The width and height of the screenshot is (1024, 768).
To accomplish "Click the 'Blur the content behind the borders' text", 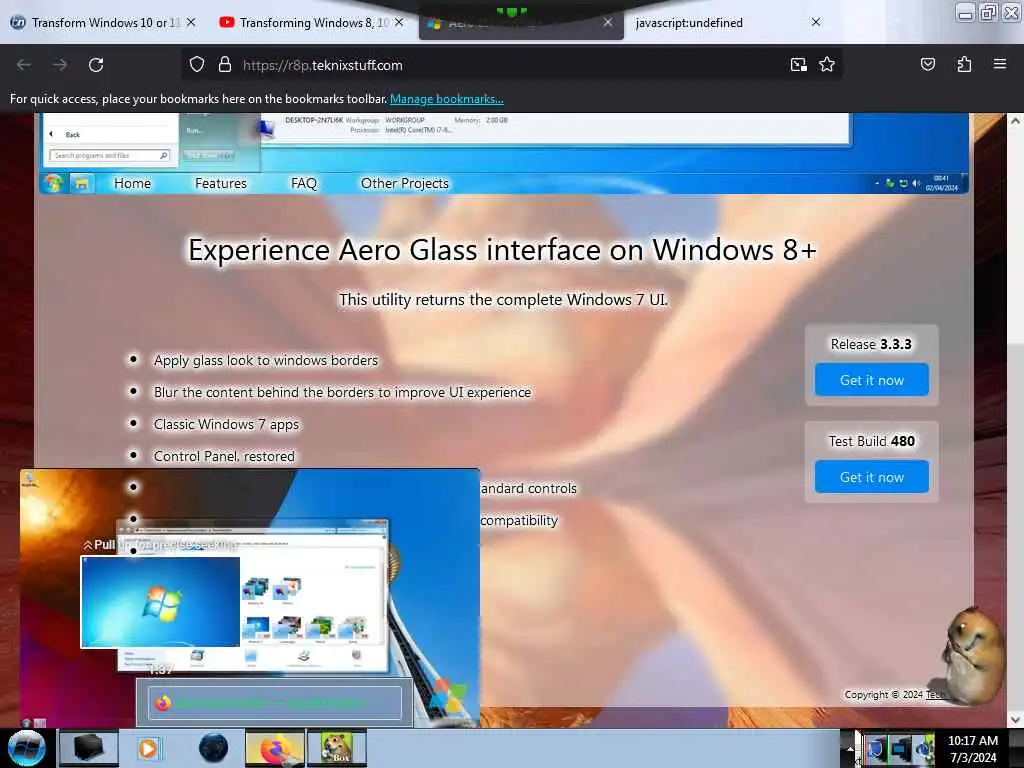I will (342, 392).
